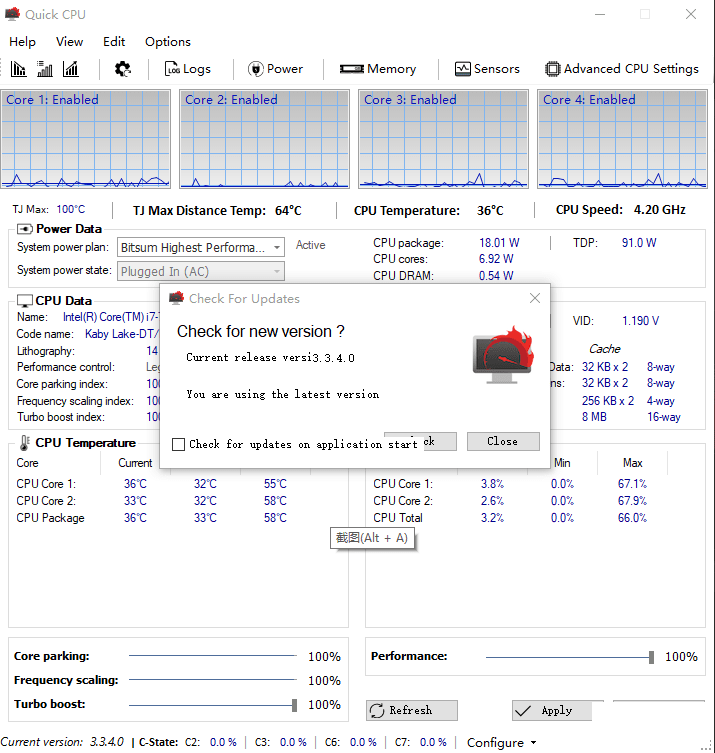Click the Check For Updates dialog title icon

pos(177,298)
